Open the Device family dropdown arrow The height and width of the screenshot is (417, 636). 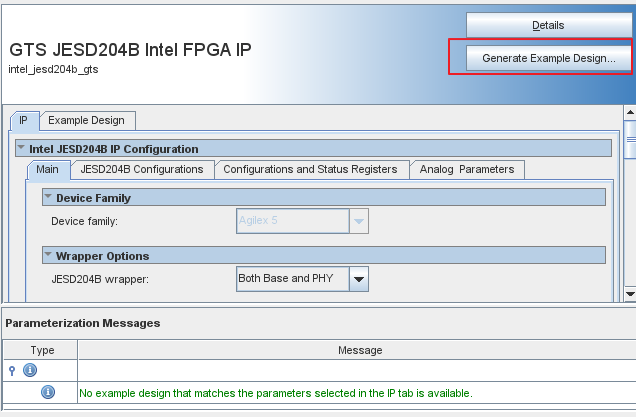click(x=359, y=221)
